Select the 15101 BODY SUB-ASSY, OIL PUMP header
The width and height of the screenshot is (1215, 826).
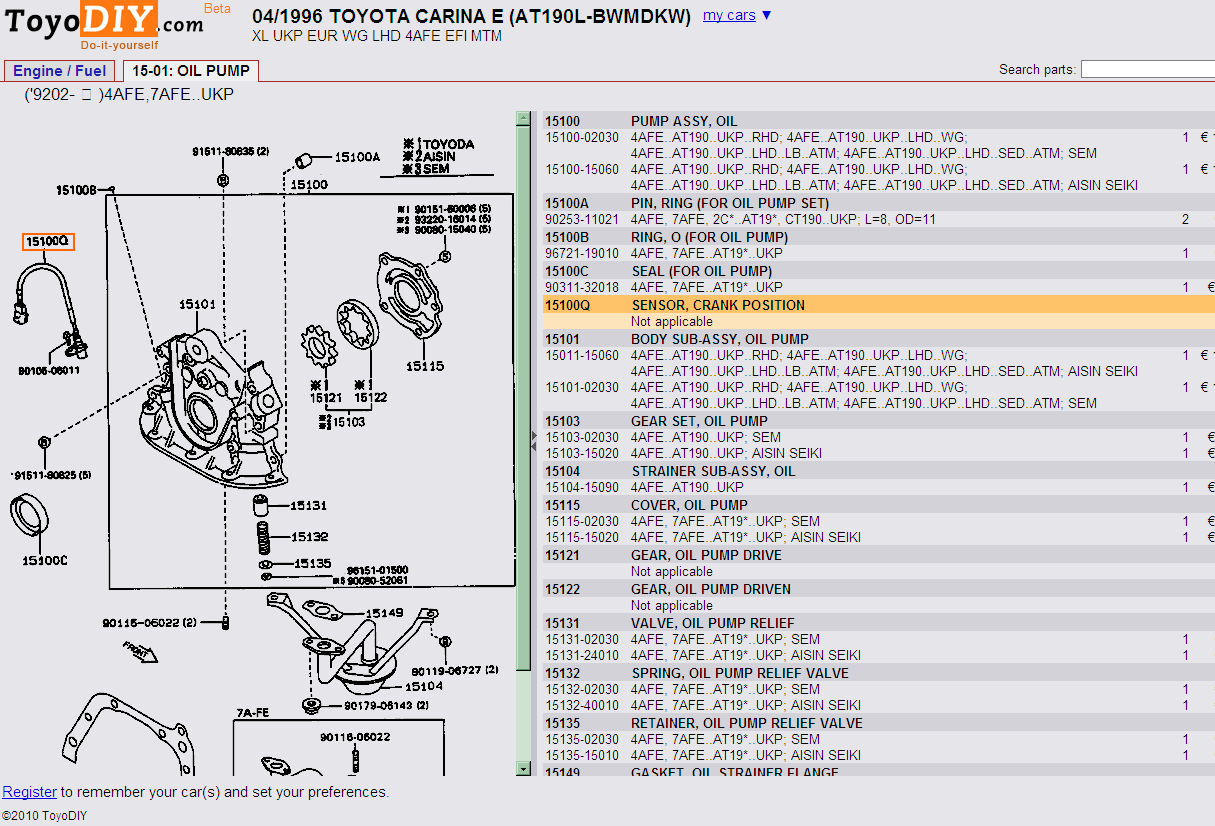tap(879, 339)
